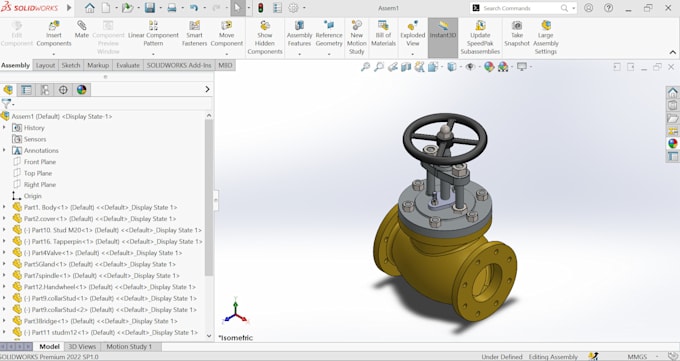Click Zoom to Fit icon
Viewport: 680px width, 361px height.
point(366,67)
